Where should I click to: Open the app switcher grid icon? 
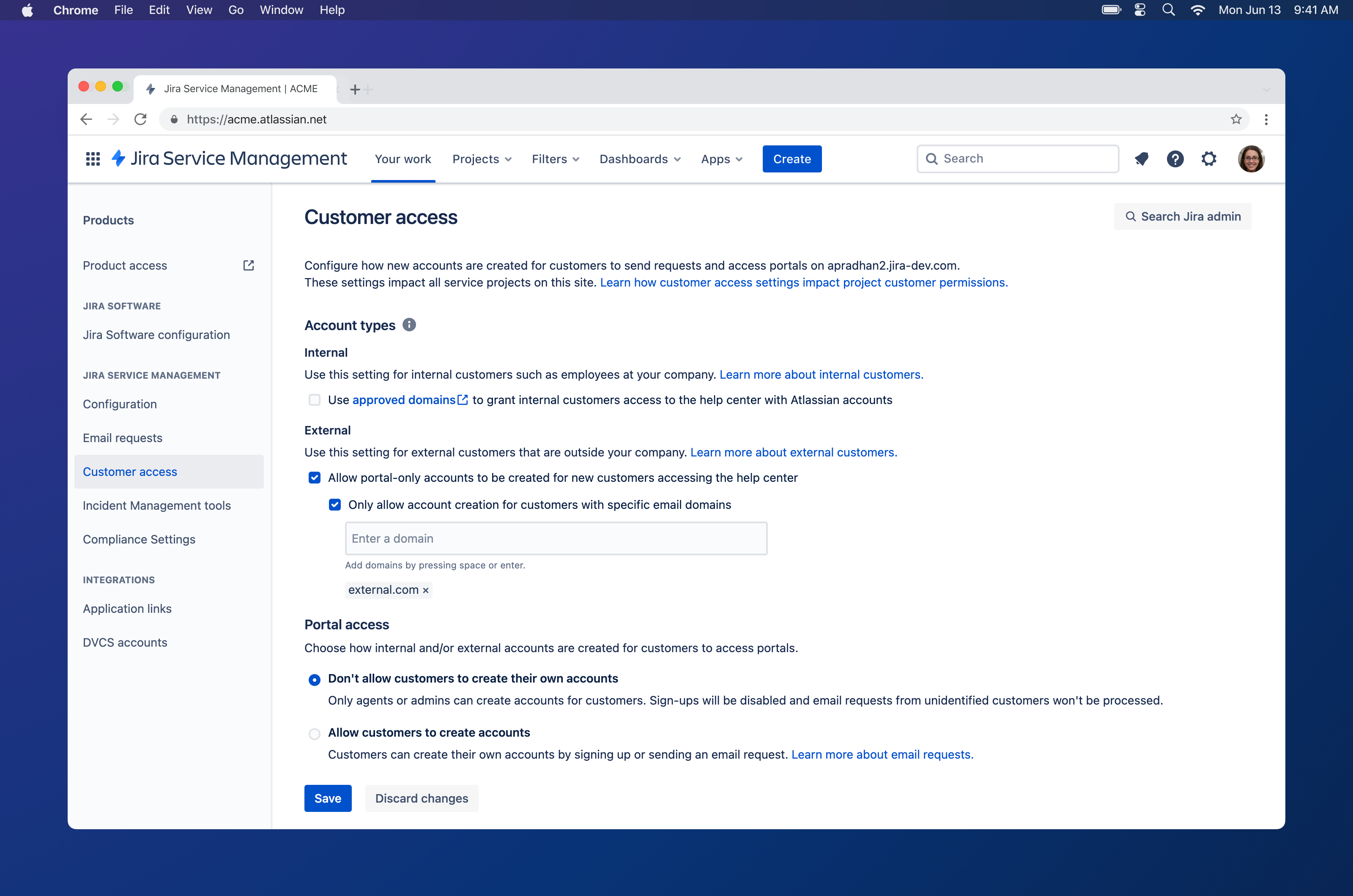93,159
